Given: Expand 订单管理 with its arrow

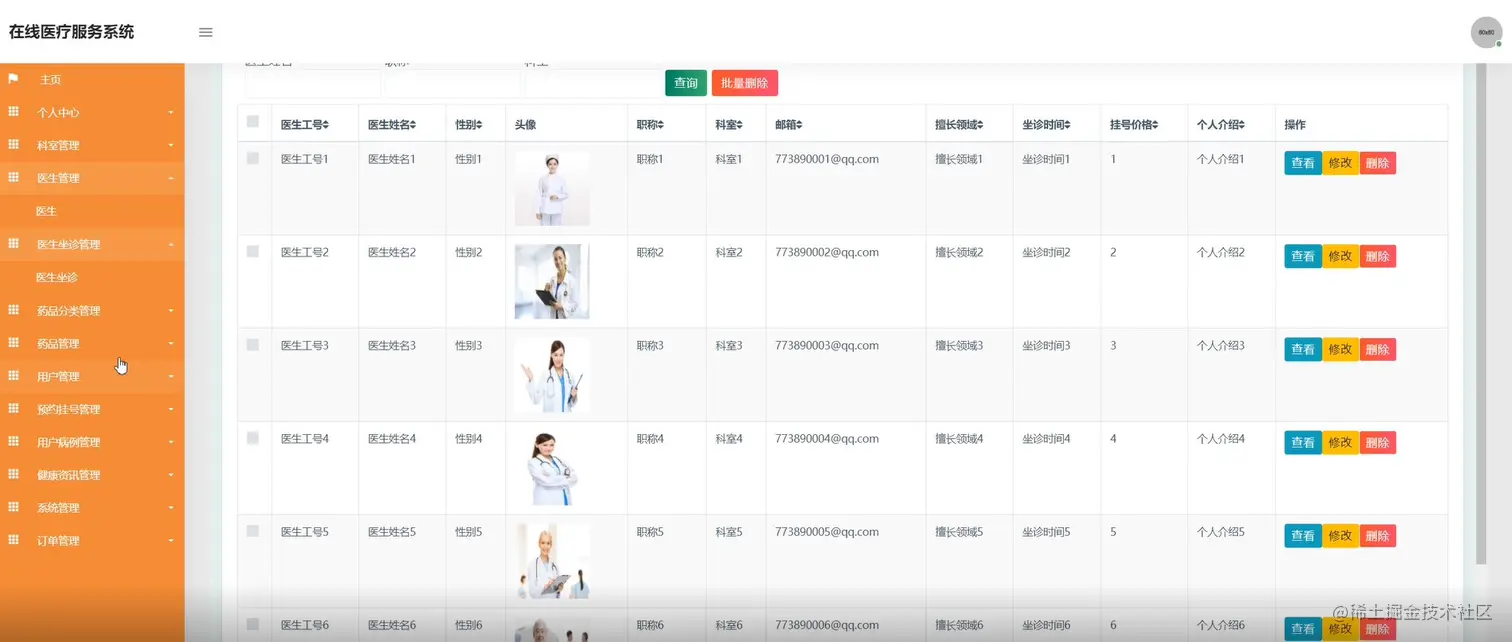Looking at the screenshot, I should (x=171, y=541).
